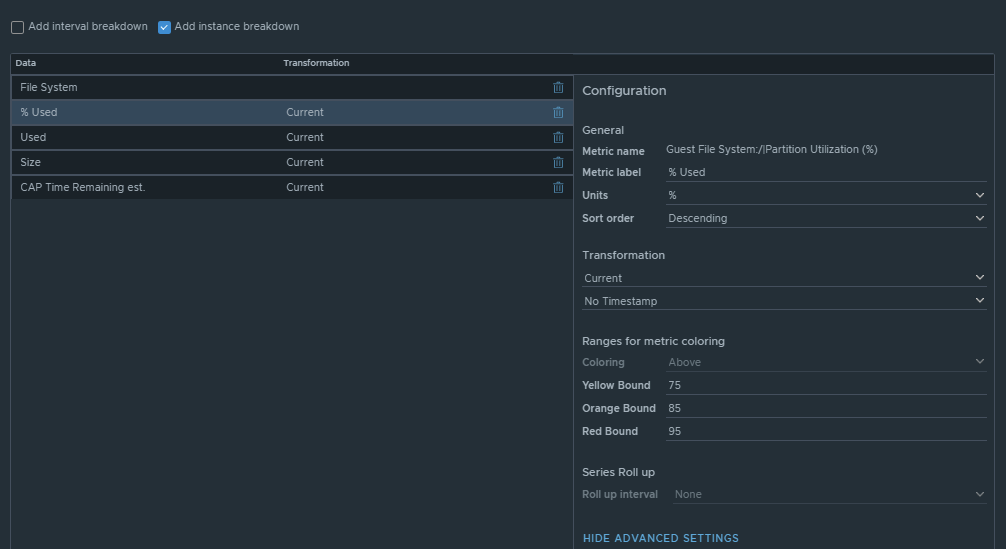The image size is (1006, 549).
Task: Click the Yellow Bound input field
Action: coord(825,385)
